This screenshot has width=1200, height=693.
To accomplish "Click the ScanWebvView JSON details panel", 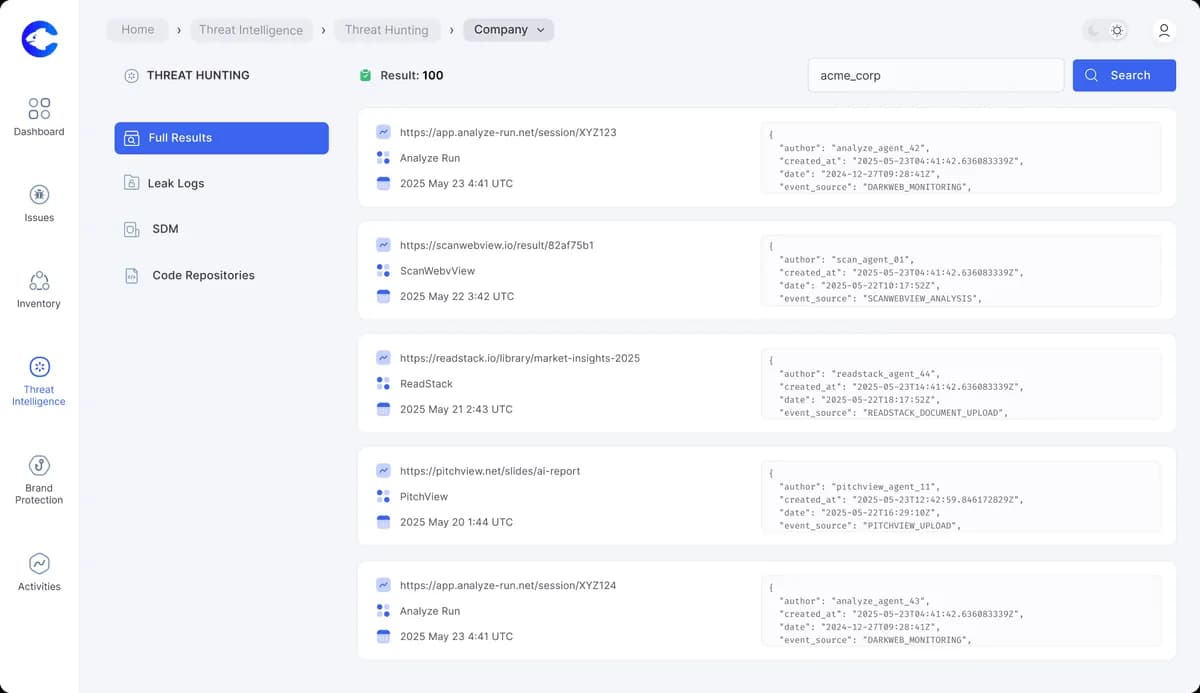I will [x=960, y=271].
